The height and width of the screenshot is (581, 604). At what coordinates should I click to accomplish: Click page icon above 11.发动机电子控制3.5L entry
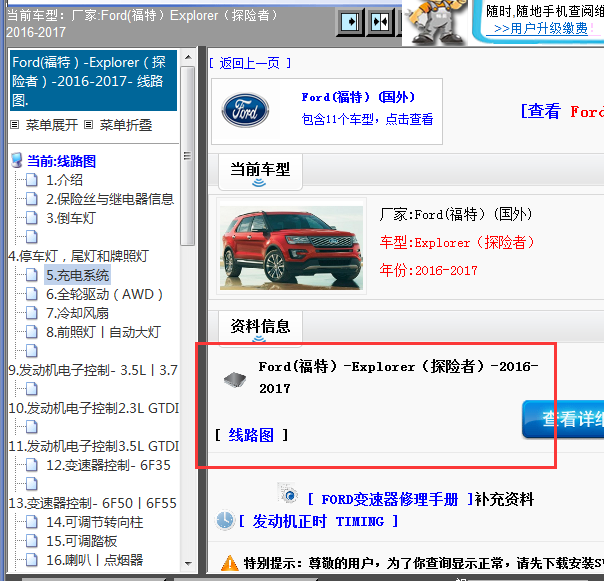(x=32, y=427)
